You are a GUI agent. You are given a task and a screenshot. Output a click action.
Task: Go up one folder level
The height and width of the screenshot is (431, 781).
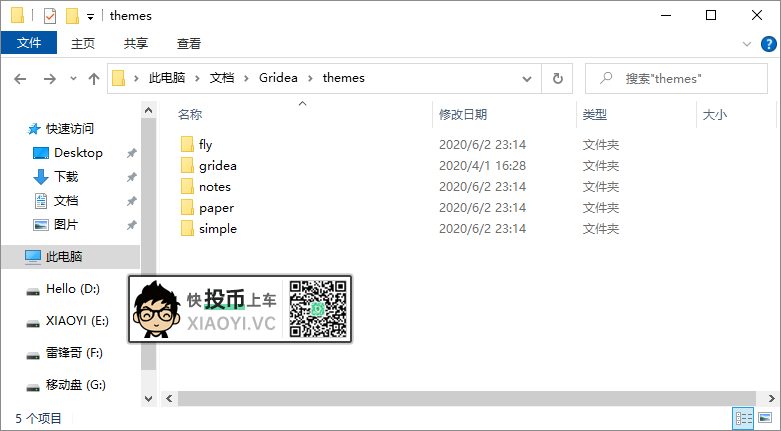(94, 79)
